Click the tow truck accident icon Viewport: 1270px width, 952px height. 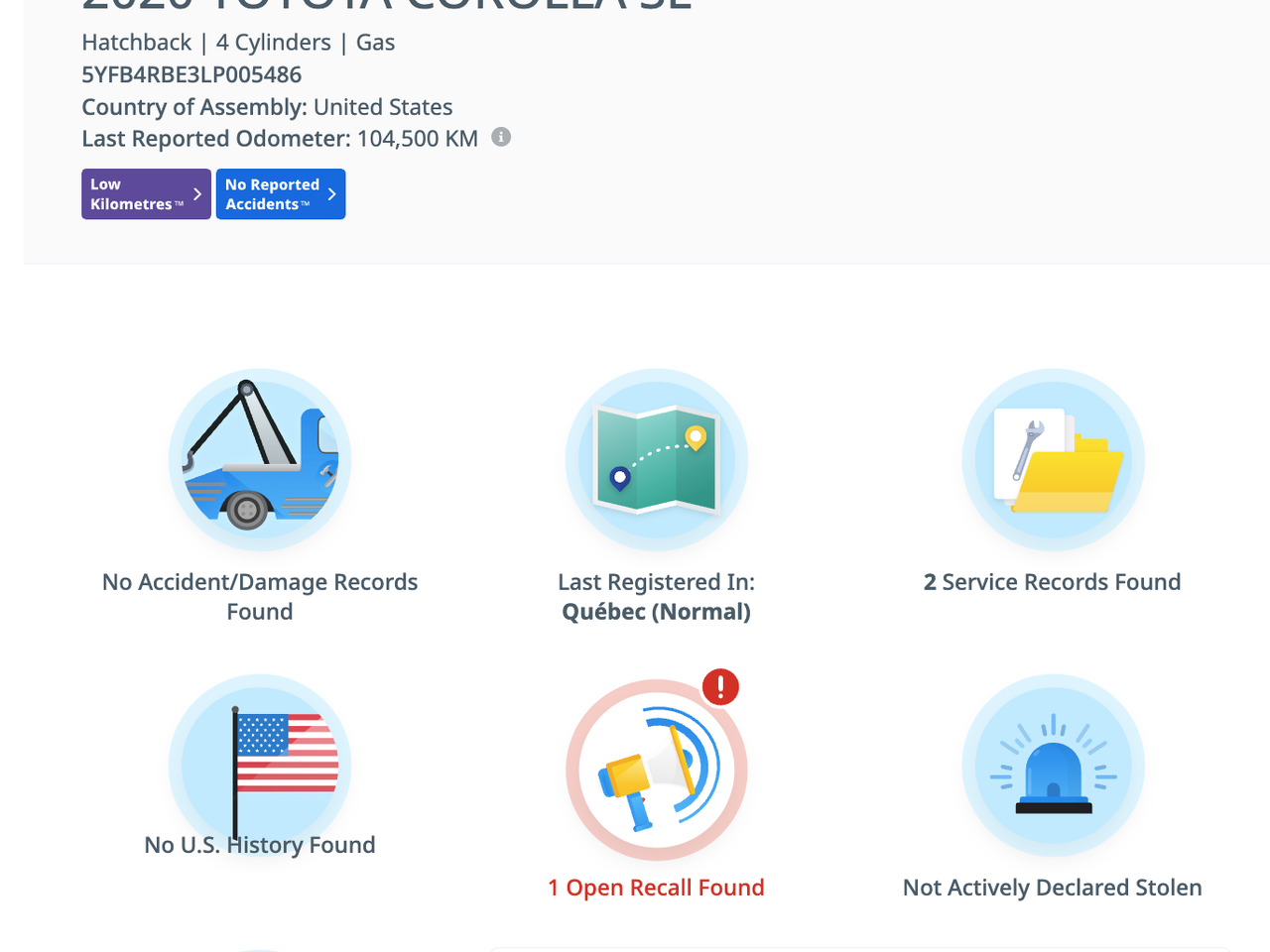260,460
